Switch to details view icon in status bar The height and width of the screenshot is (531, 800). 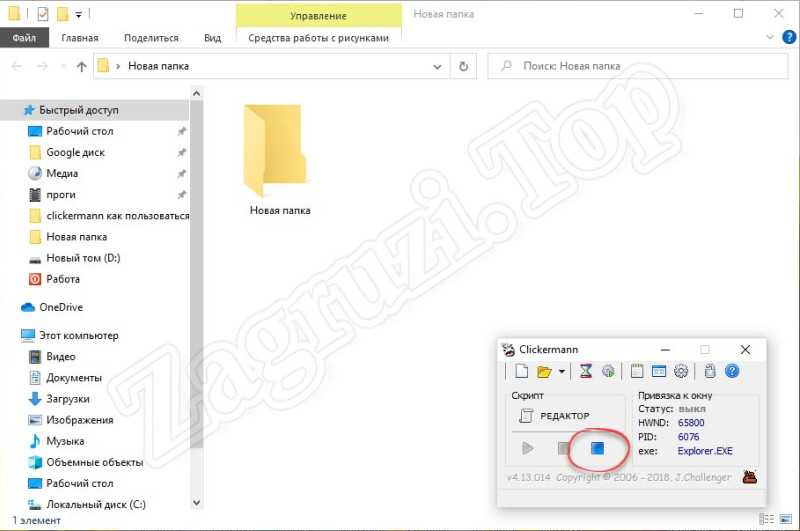[x=766, y=519]
